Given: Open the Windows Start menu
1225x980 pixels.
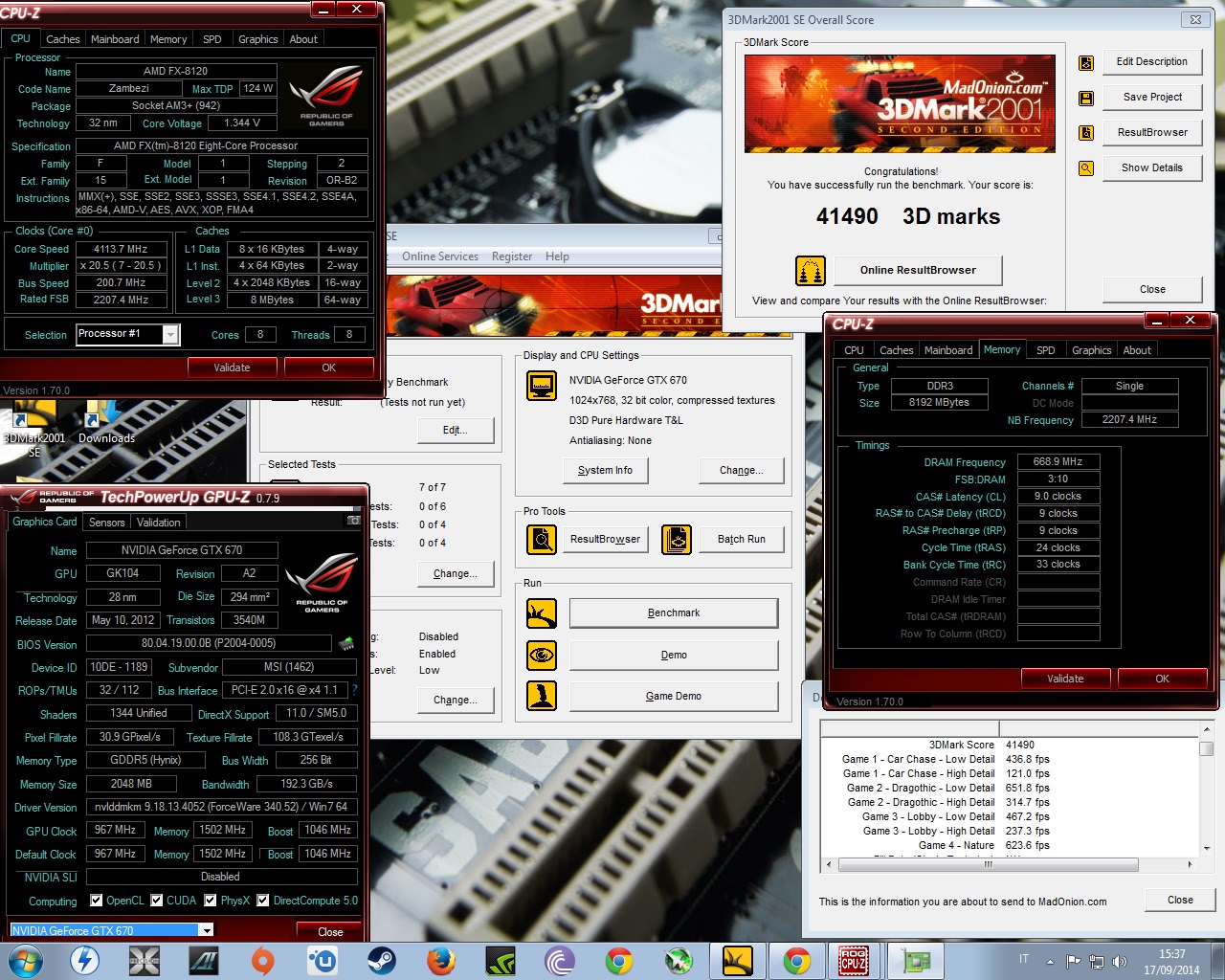Looking at the screenshot, I should click(x=25, y=961).
